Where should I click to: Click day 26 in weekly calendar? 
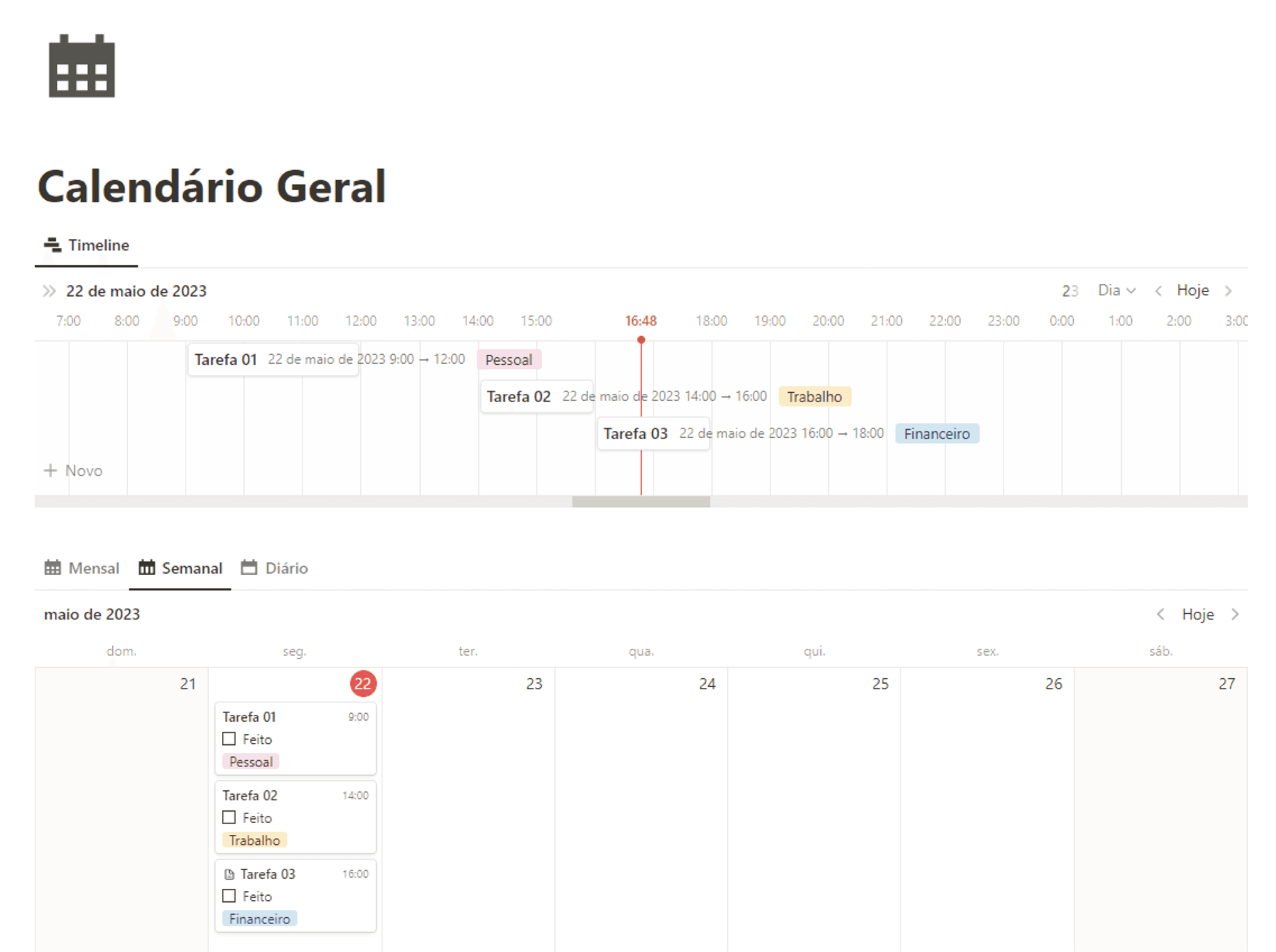click(x=1053, y=684)
